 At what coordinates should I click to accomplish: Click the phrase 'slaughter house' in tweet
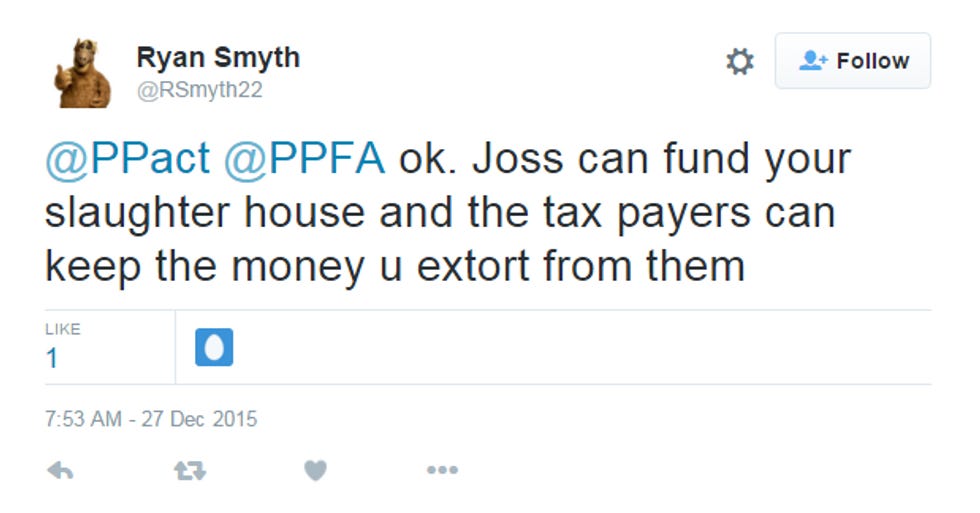click(x=205, y=212)
